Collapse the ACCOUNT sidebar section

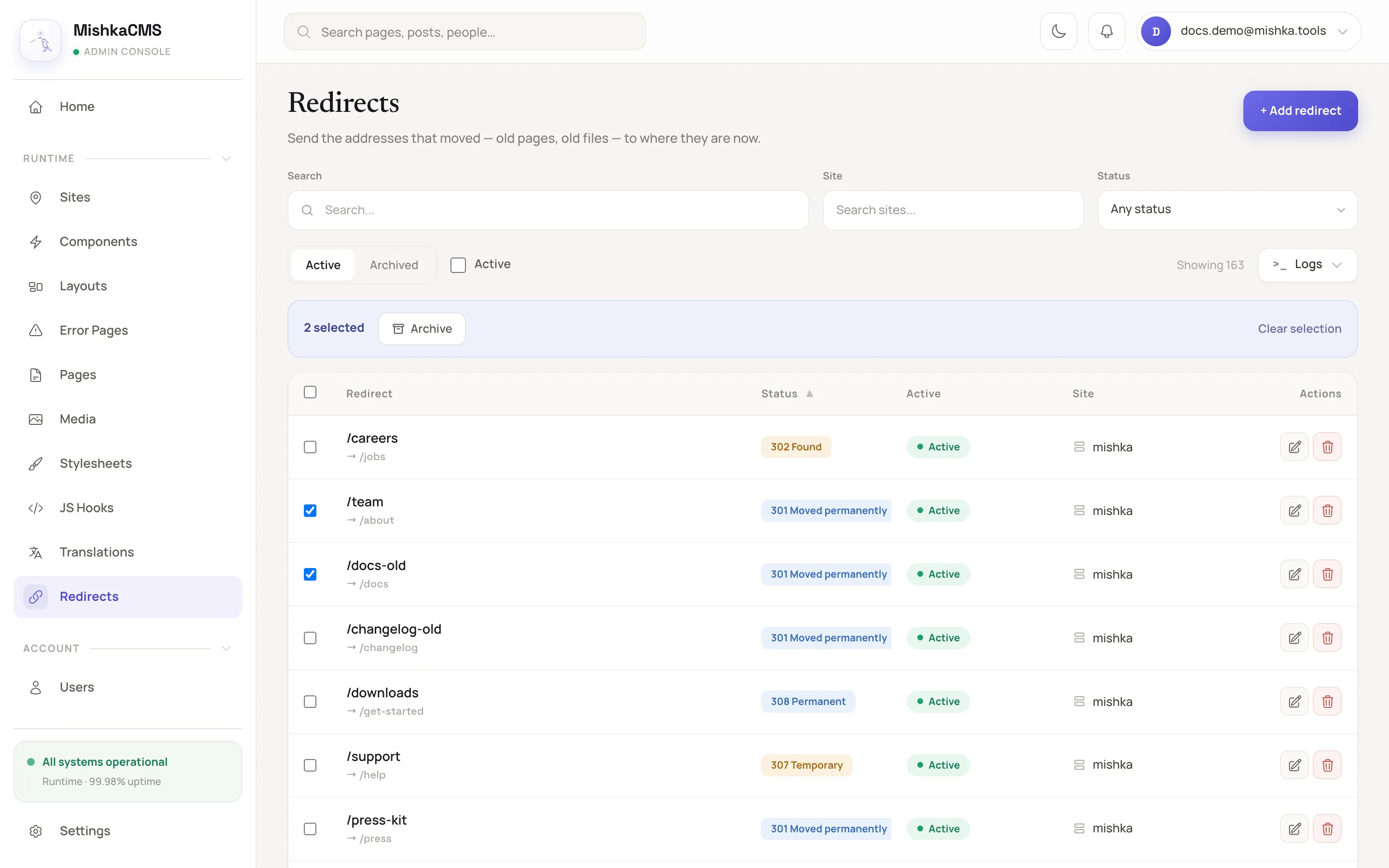coord(226,648)
